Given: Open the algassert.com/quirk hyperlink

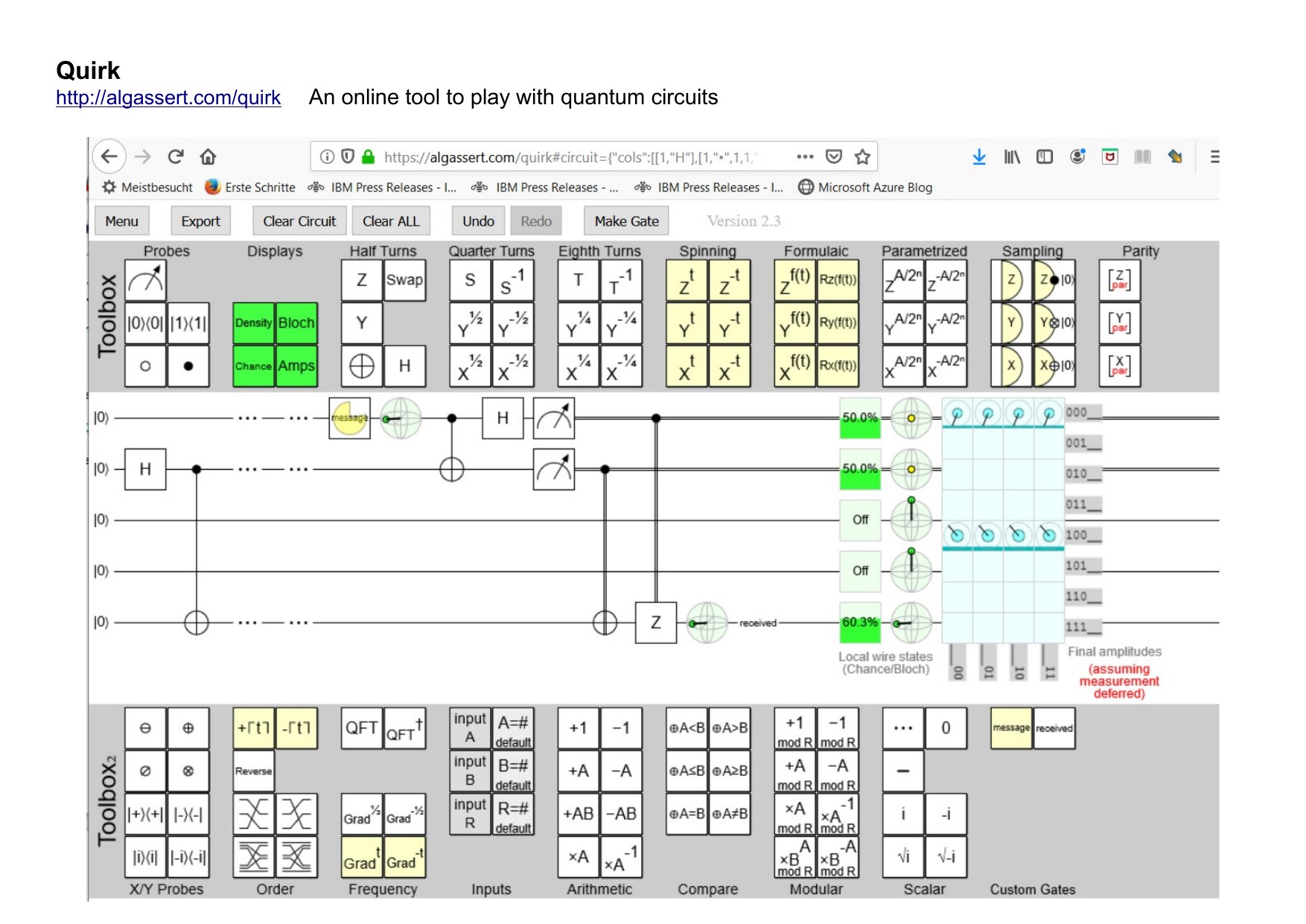Looking at the screenshot, I should [168, 98].
